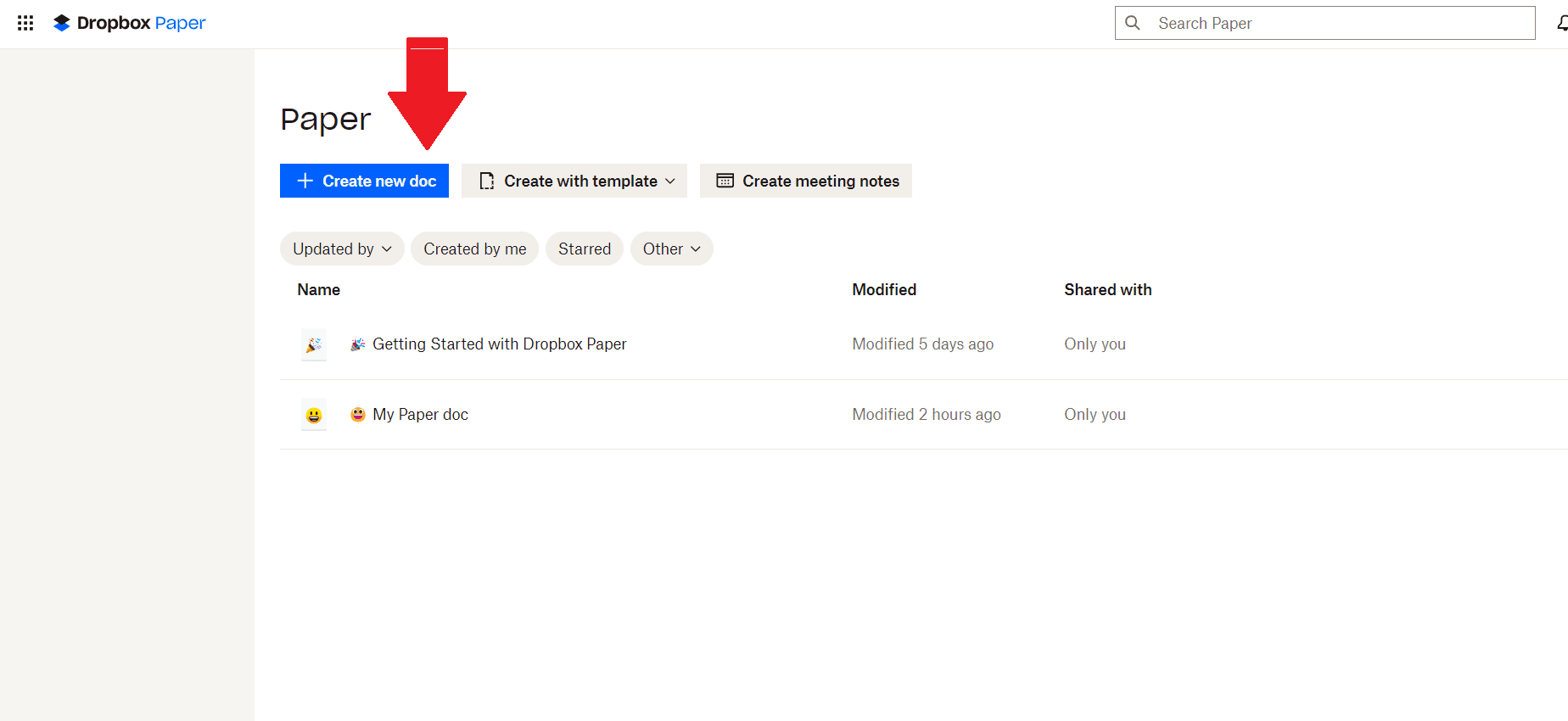Click Create meeting notes button
The height and width of the screenshot is (721, 1568).
(x=806, y=181)
